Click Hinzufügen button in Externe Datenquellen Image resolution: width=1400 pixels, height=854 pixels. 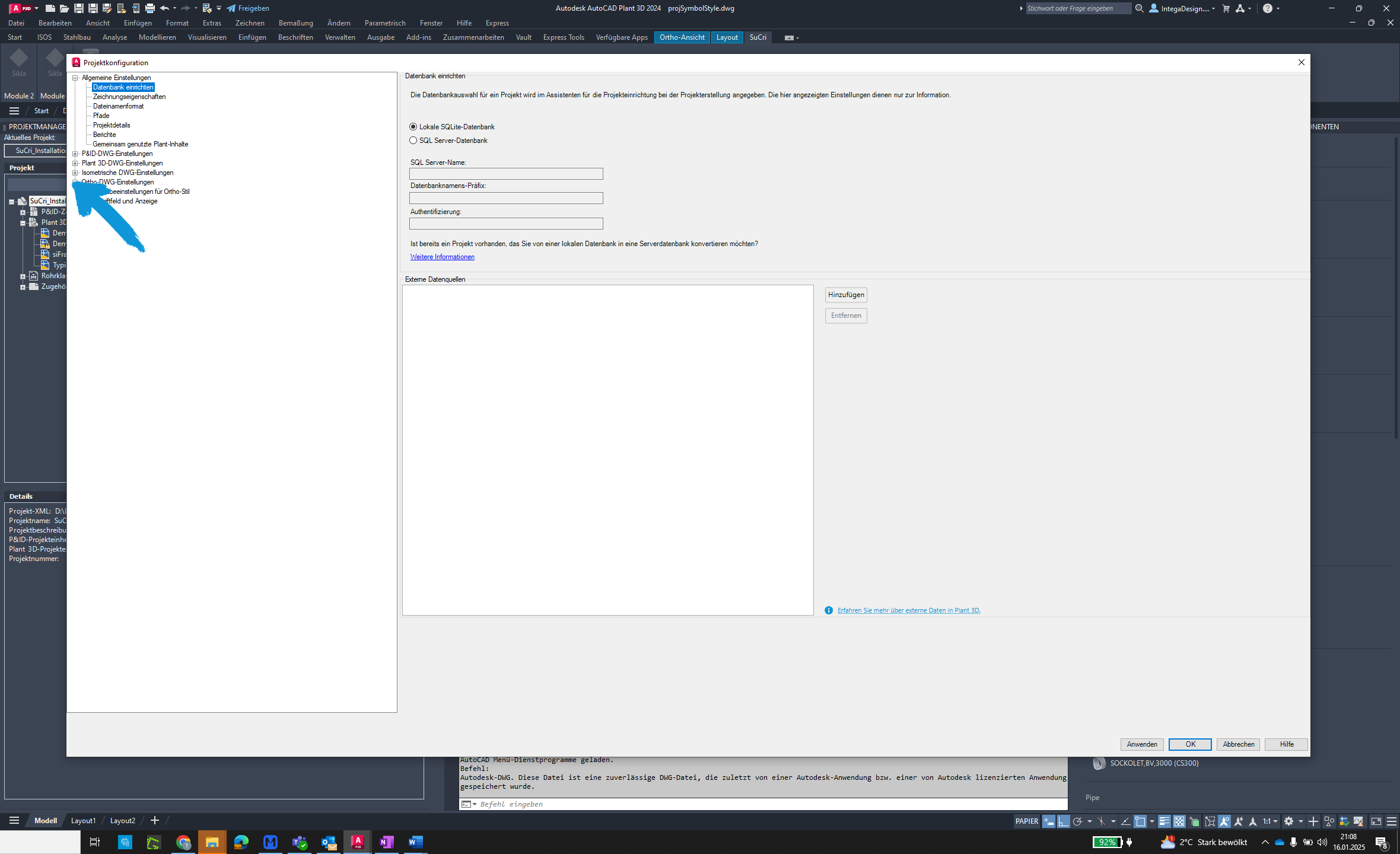[846, 294]
